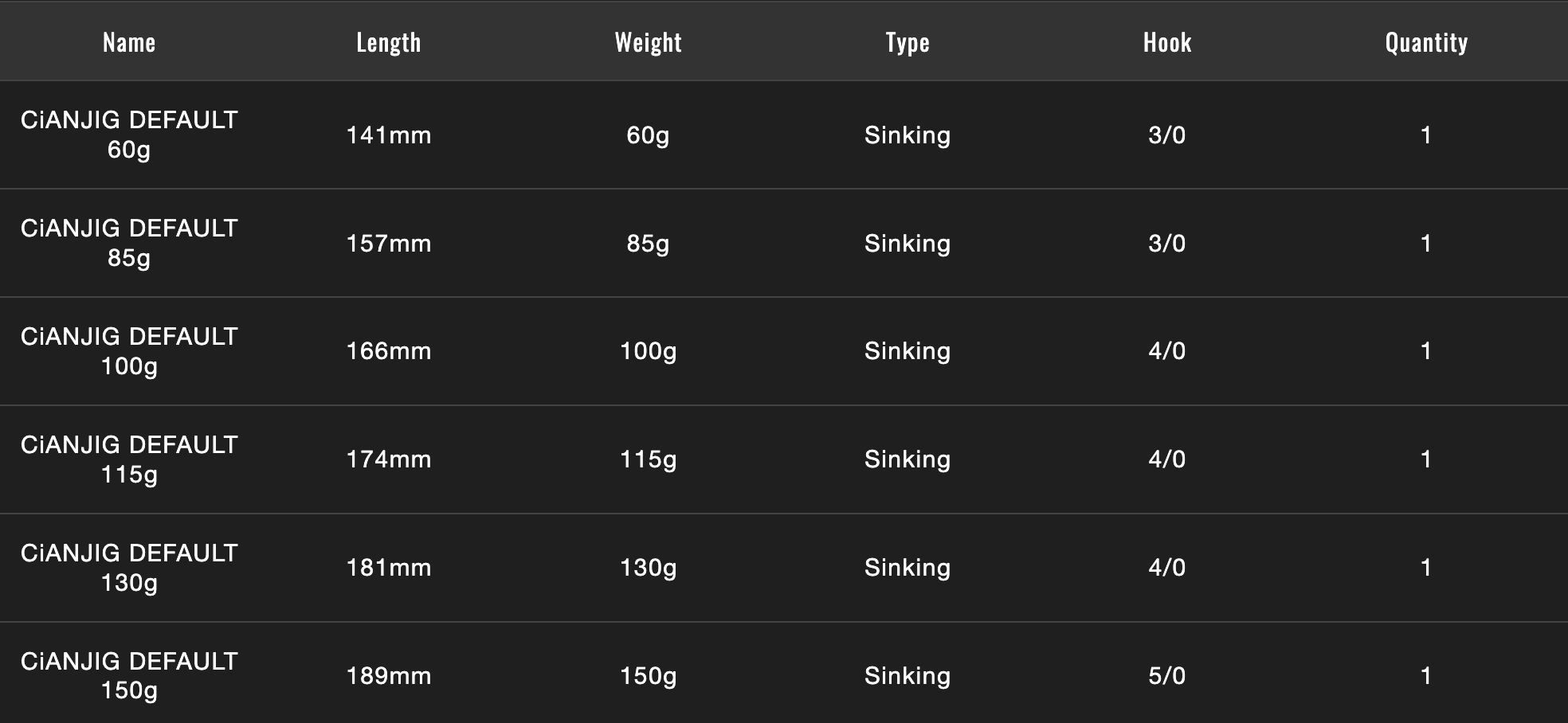The image size is (1568, 723).
Task: Click the 5/0 hook size cell
Action: coord(1167,676)
